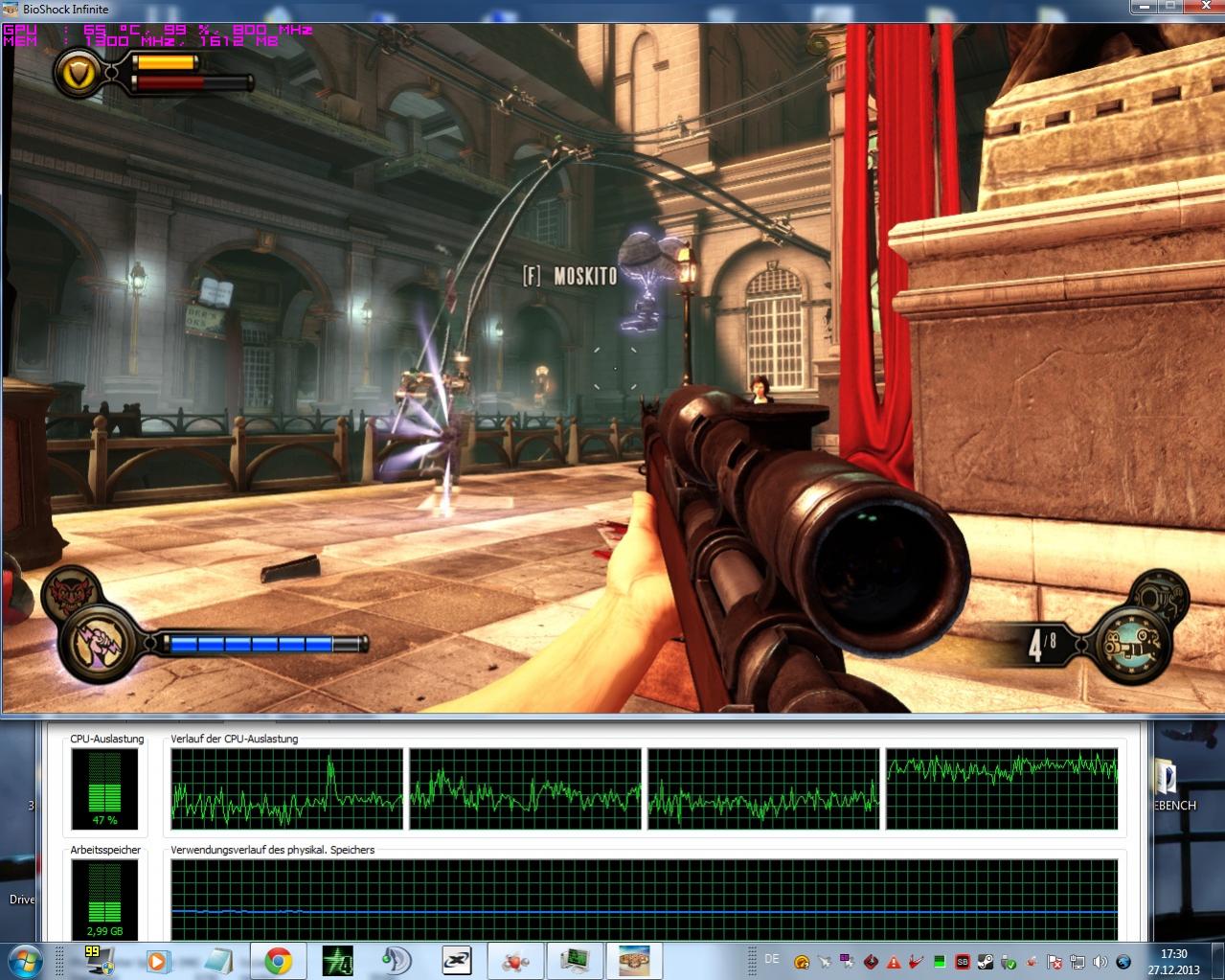Click the grey jet plane tray icon

click(x=825, y=962)
